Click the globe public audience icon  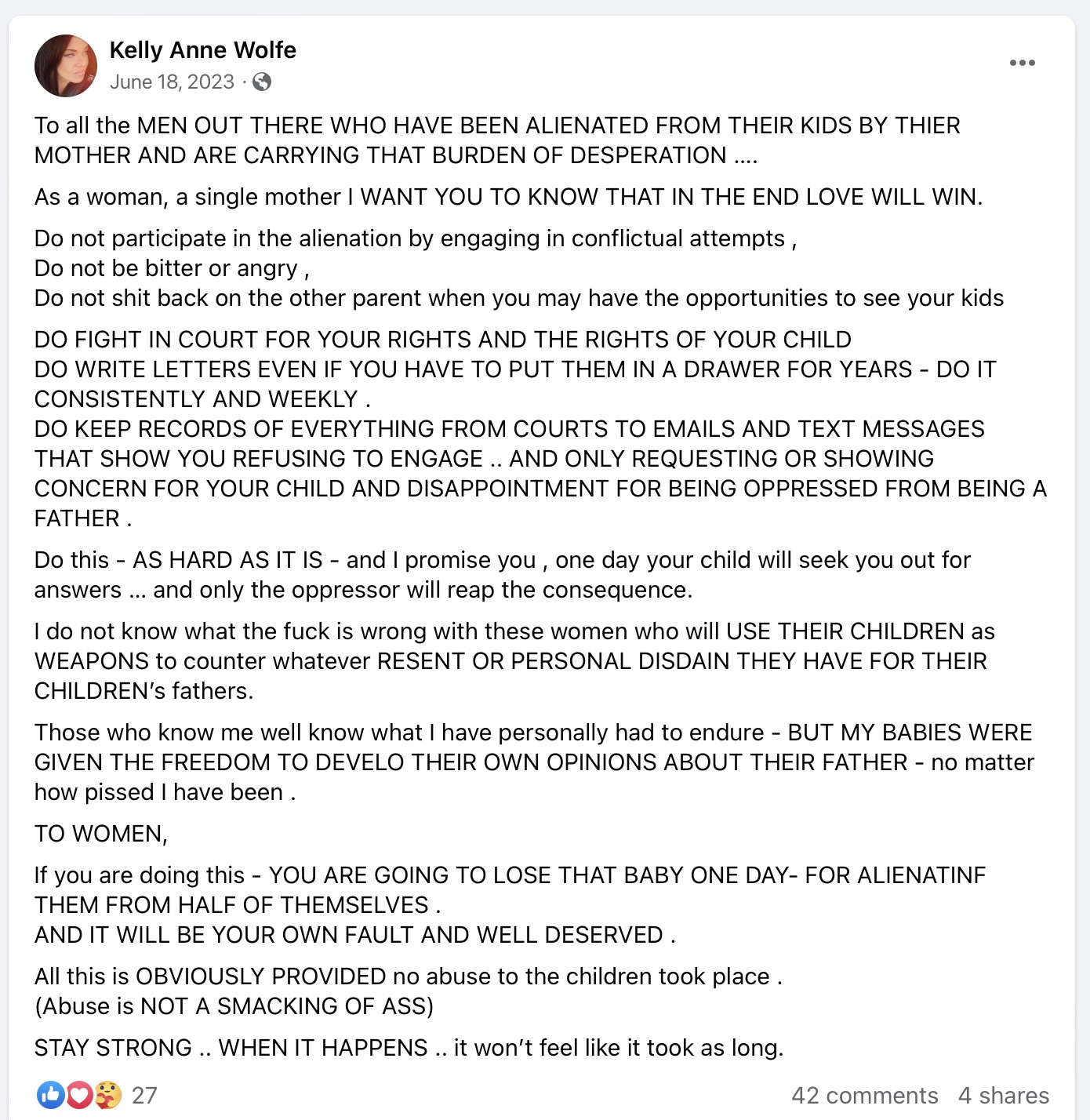click(262, 82)
